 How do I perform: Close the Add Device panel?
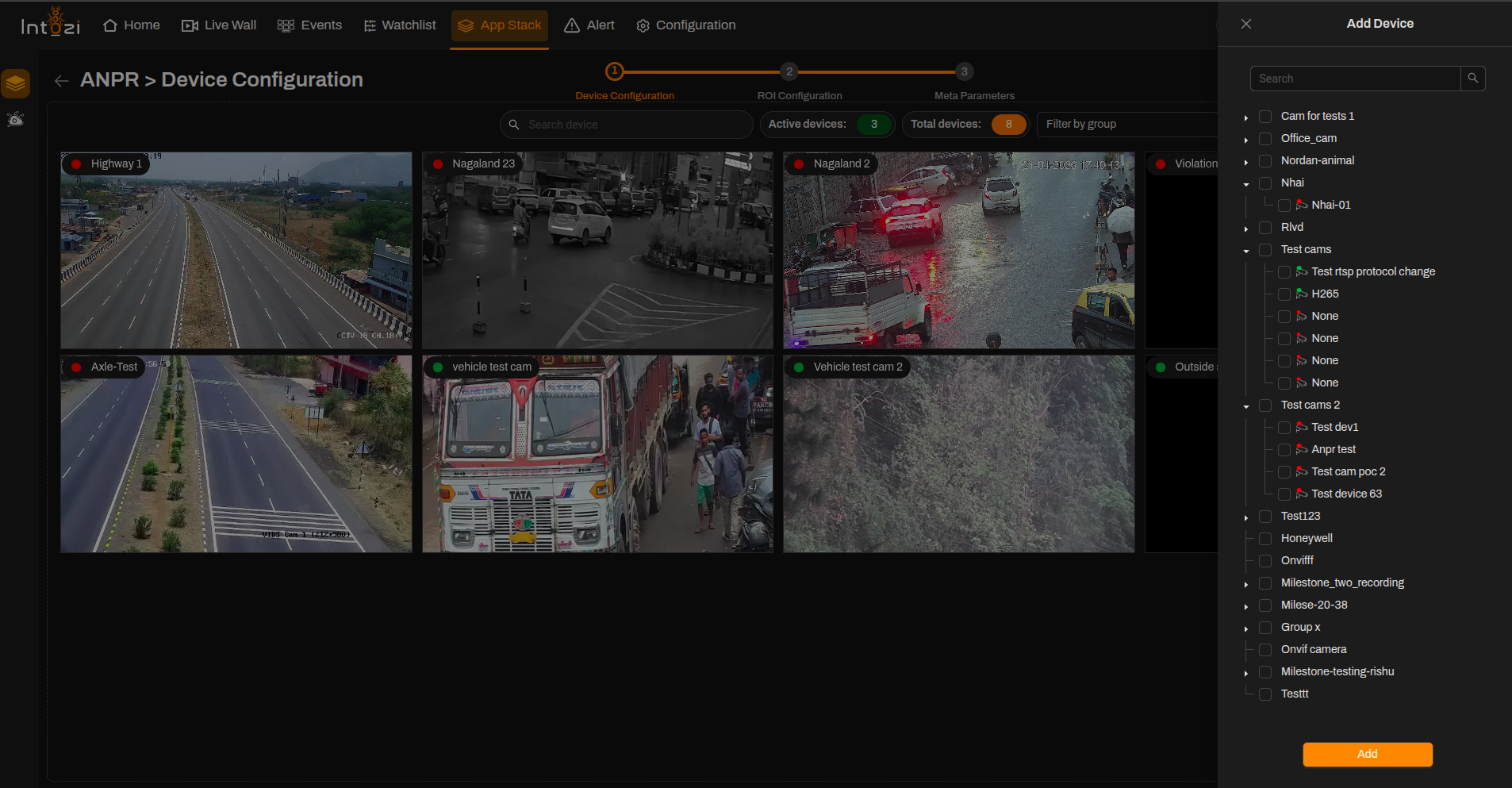[x=1246, y=24]
